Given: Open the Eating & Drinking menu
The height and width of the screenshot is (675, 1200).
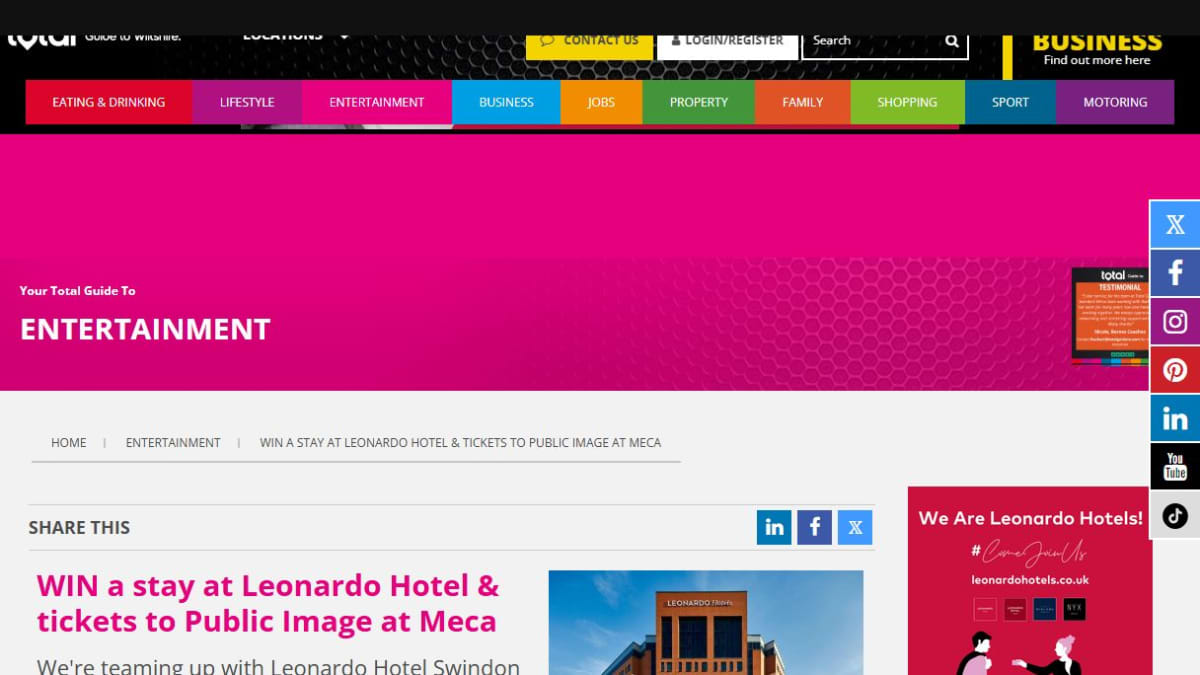Looking at the screenshot, I should (108, 102).
